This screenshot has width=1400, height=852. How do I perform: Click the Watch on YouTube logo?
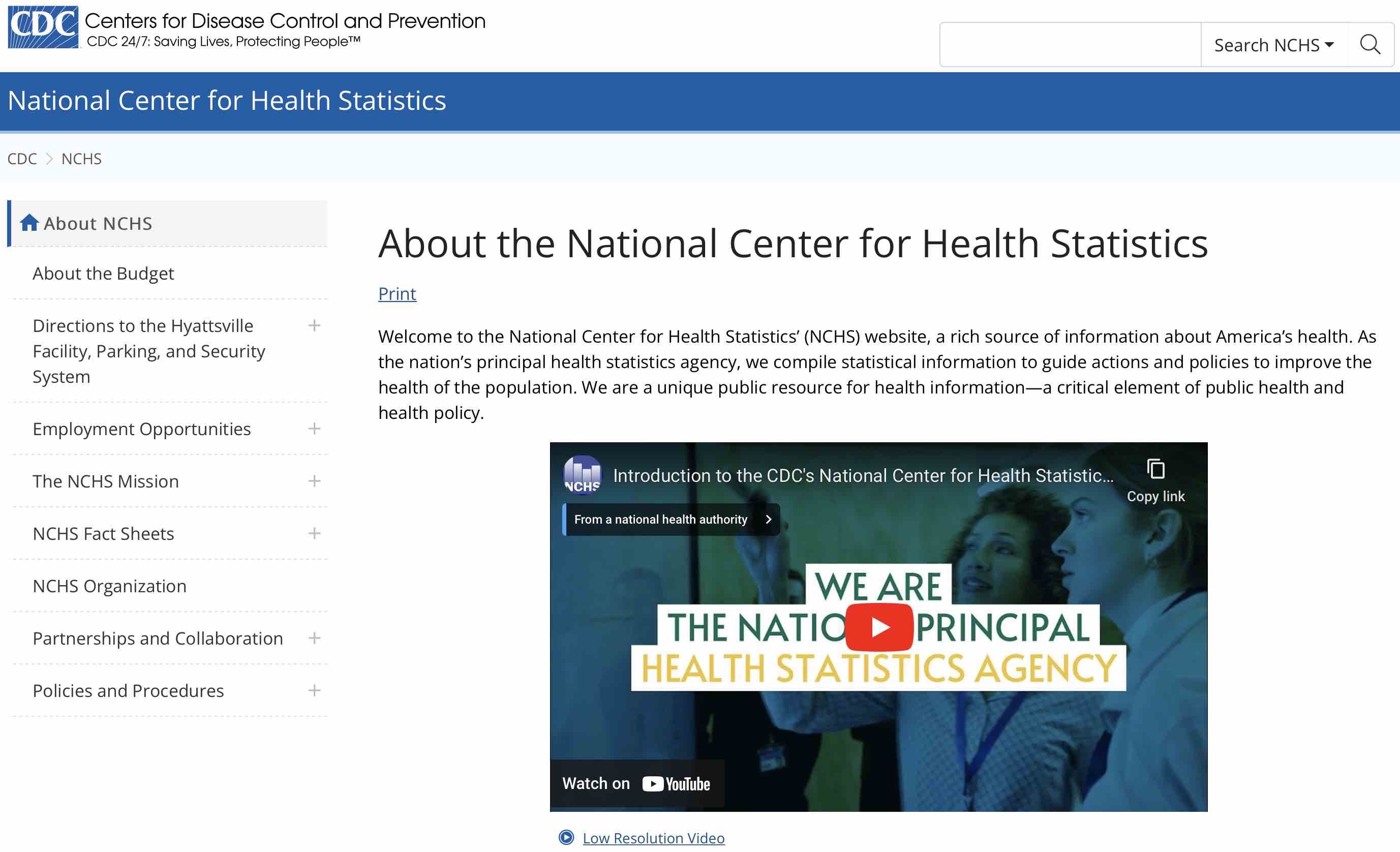[676, 784]
